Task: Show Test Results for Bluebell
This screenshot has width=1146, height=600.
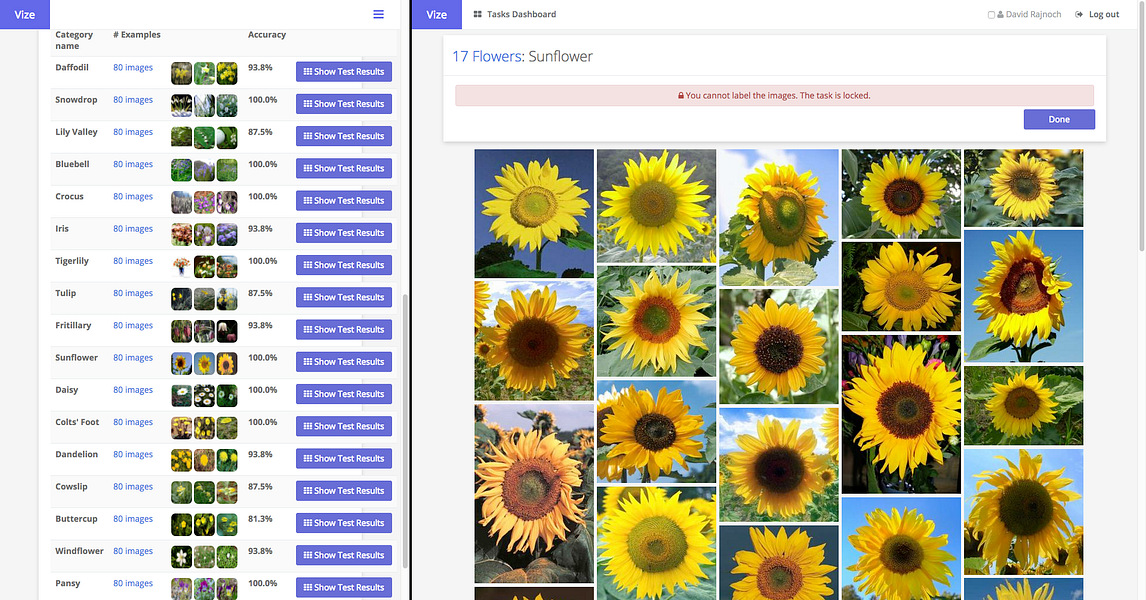Action: click(344, 168)
